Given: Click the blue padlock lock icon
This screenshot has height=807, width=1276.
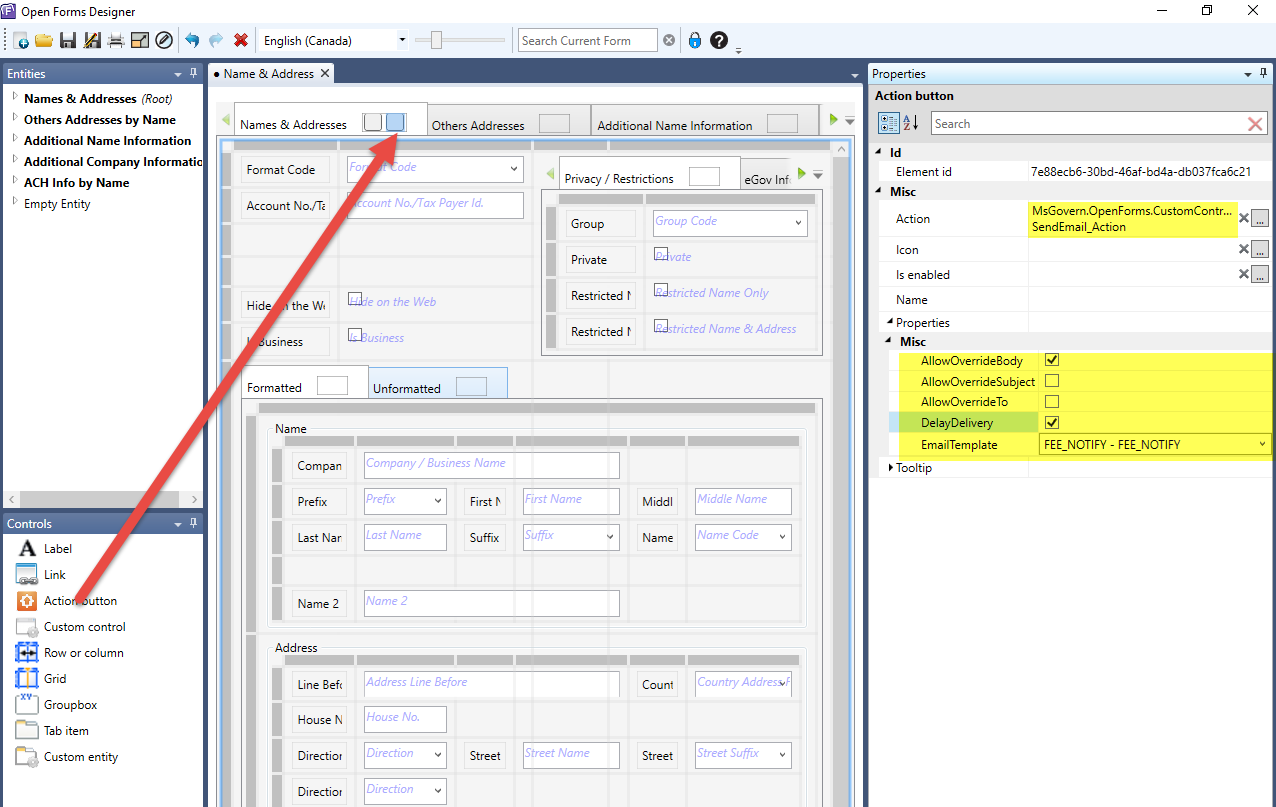Looking at the screenshot, I should point(695,41).
